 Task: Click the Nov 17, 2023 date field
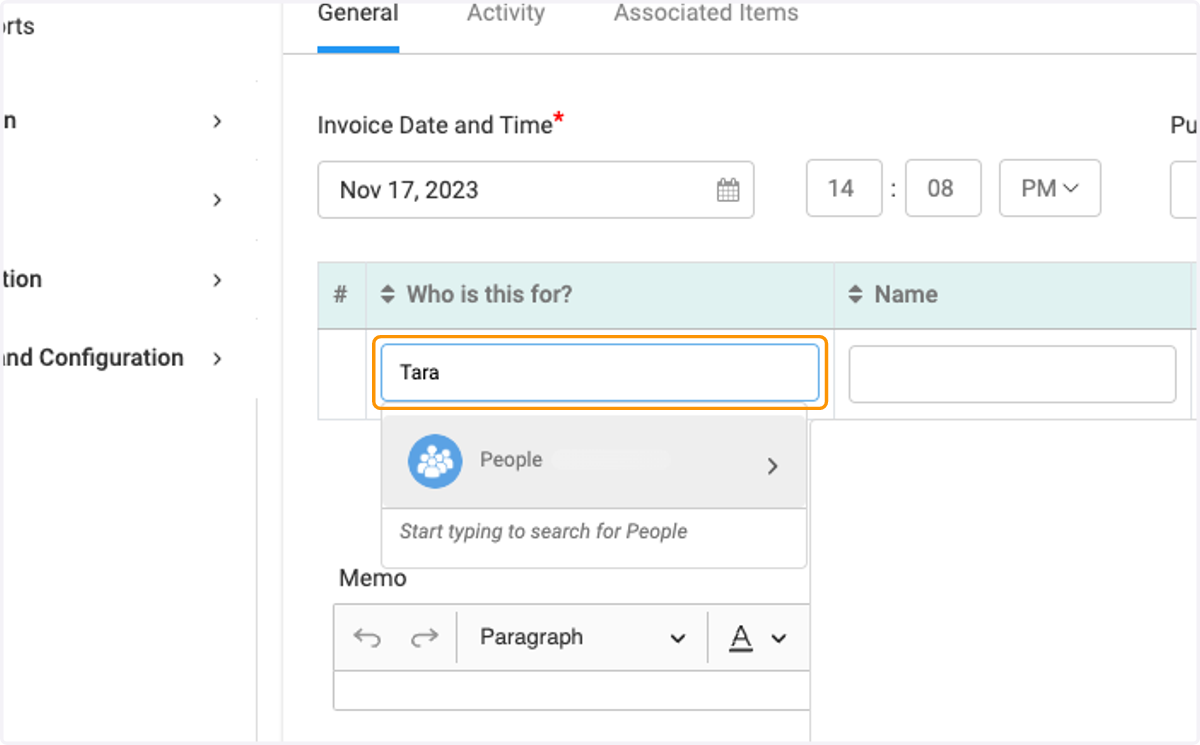(x=536, y=190)
